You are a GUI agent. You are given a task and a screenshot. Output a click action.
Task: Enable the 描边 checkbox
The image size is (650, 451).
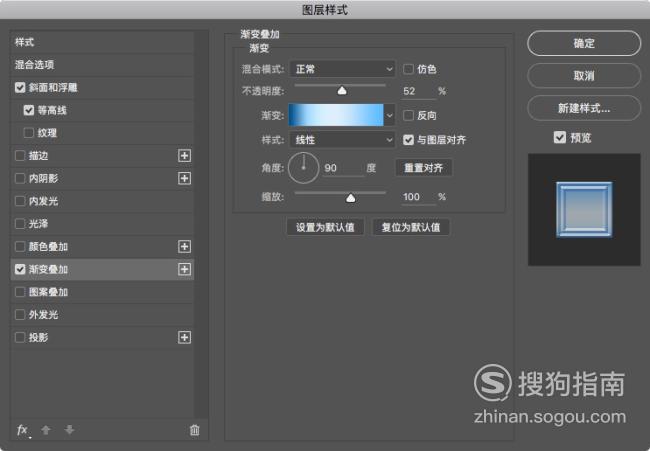[20, 155]
